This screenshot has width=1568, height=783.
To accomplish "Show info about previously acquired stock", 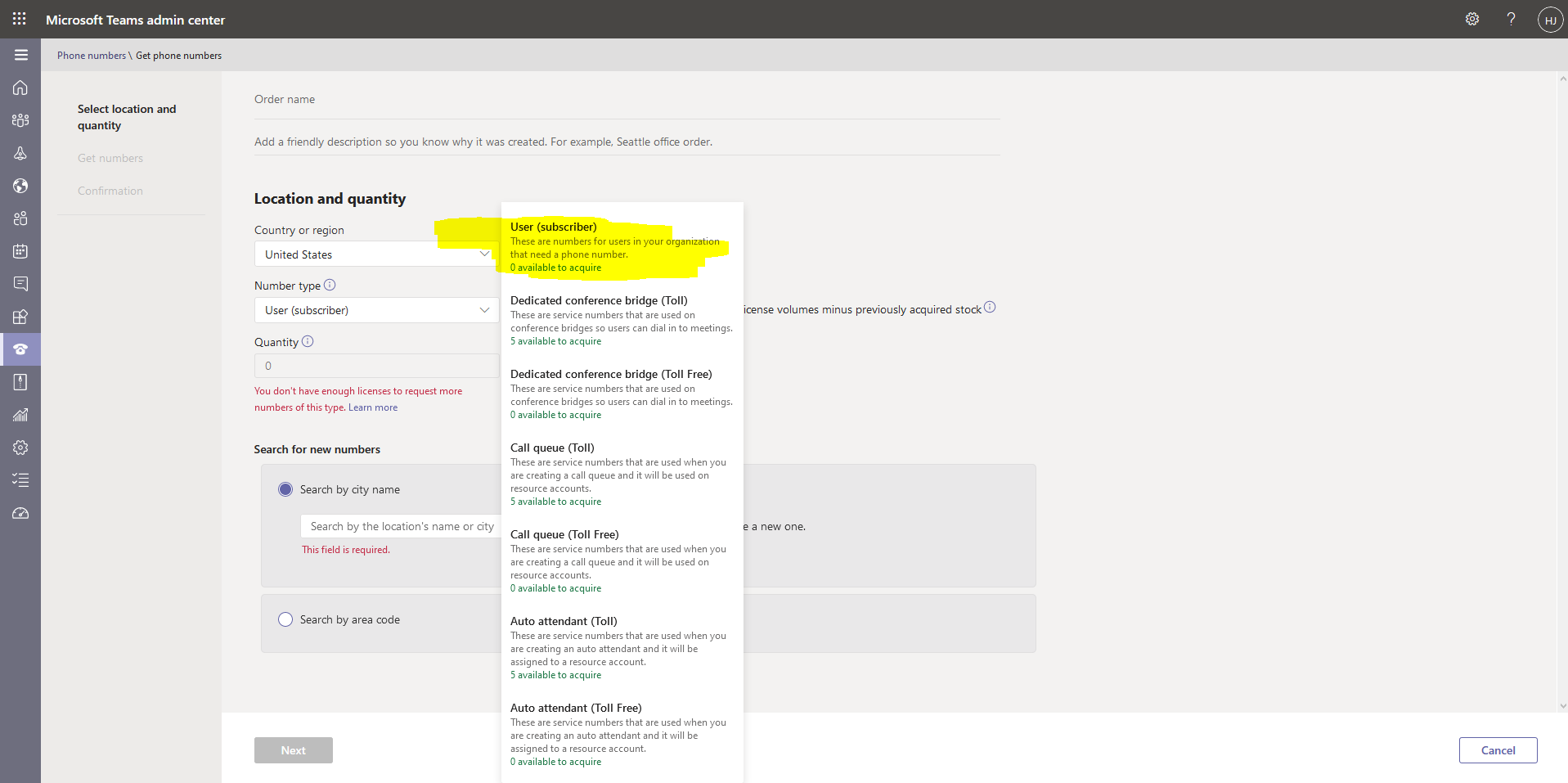I will click(990, 308).
